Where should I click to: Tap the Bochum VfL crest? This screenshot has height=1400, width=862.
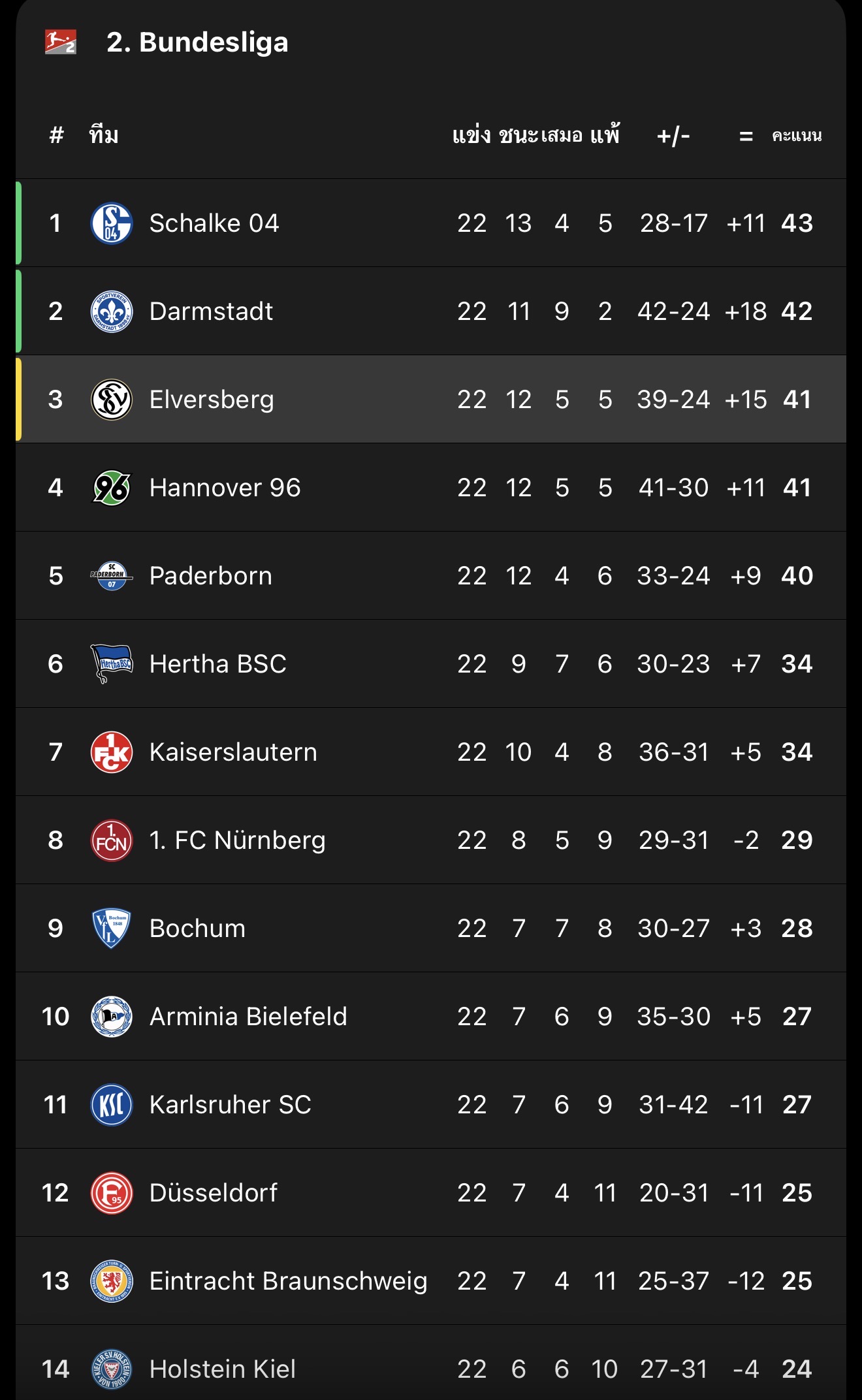pos(112,928)
